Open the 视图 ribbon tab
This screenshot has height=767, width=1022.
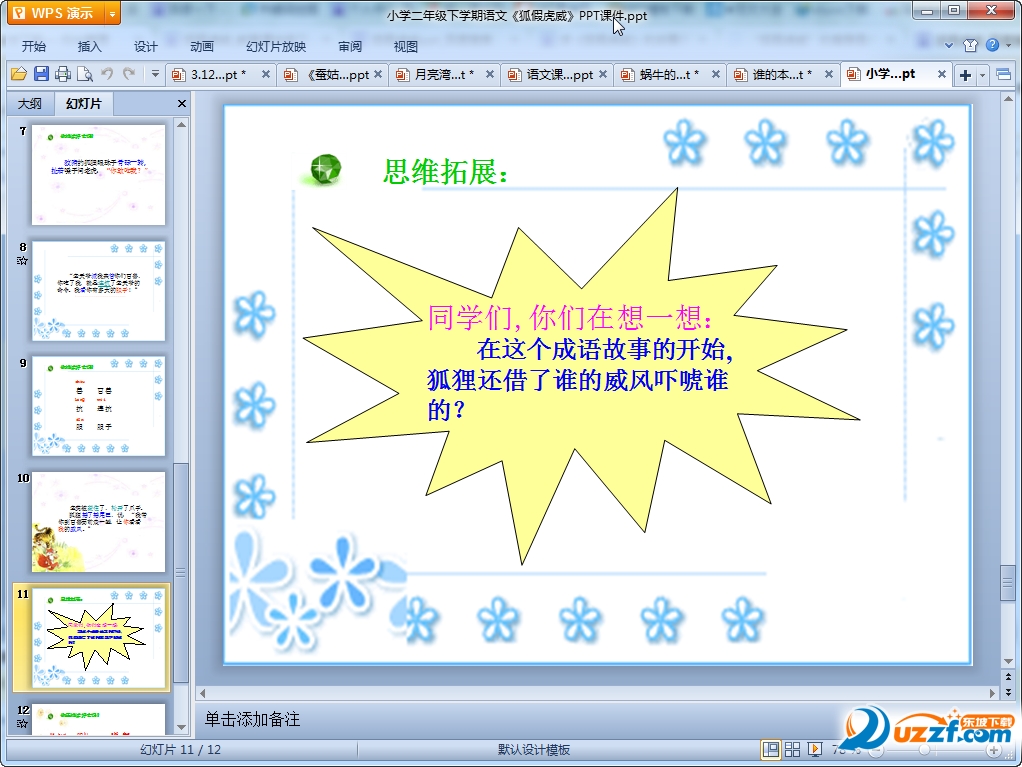coord(405,46)
